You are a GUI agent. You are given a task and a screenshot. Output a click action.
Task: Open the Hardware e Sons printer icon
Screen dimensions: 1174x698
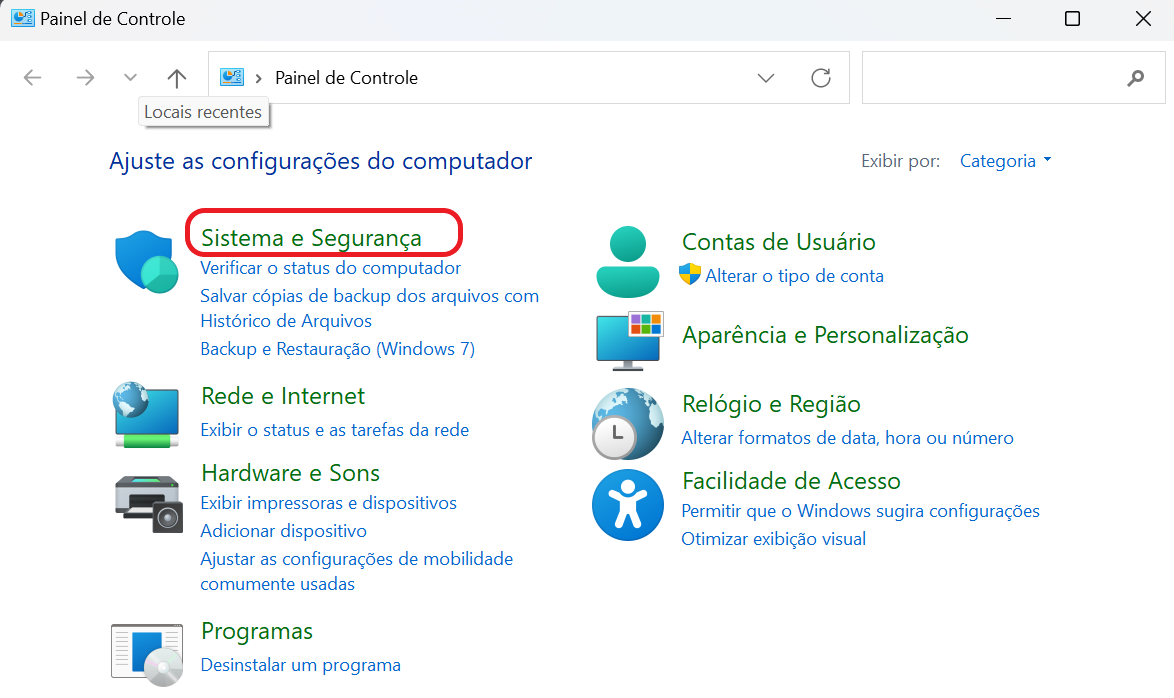pos(148,503)
